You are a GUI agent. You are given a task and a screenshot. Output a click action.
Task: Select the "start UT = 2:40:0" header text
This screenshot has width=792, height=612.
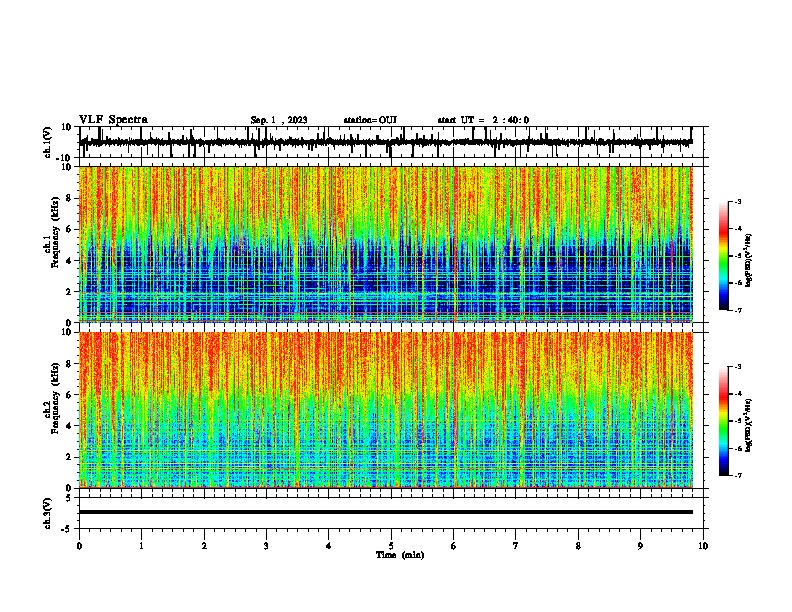[x=483, y=120]
